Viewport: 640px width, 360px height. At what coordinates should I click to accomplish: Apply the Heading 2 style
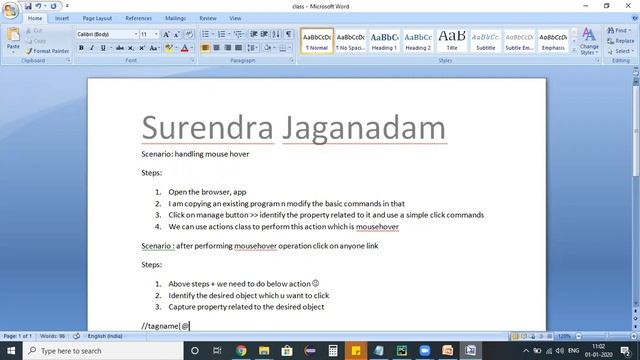(x=418, y=41)
